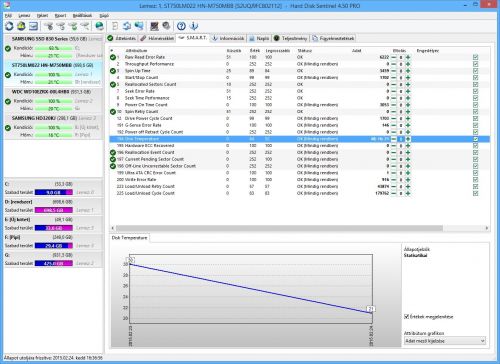The image size is (500, 364).
Task: Switch to the S.M.A.R.T. tab
Action: tap(192, 38)
